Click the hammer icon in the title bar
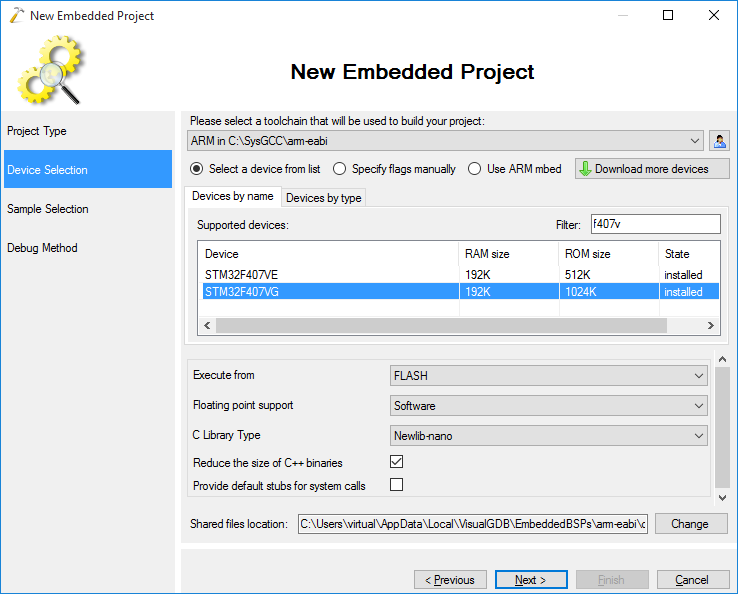The image size is (738, 594). (16, 15)
